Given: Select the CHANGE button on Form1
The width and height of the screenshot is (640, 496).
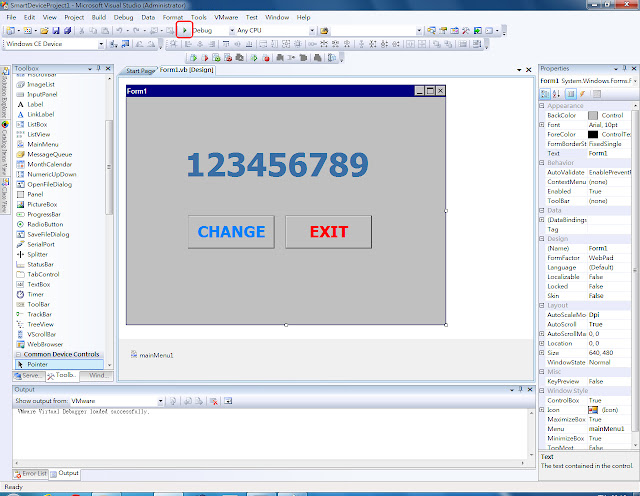Looking at the screenshot, I should pos(231,232).
